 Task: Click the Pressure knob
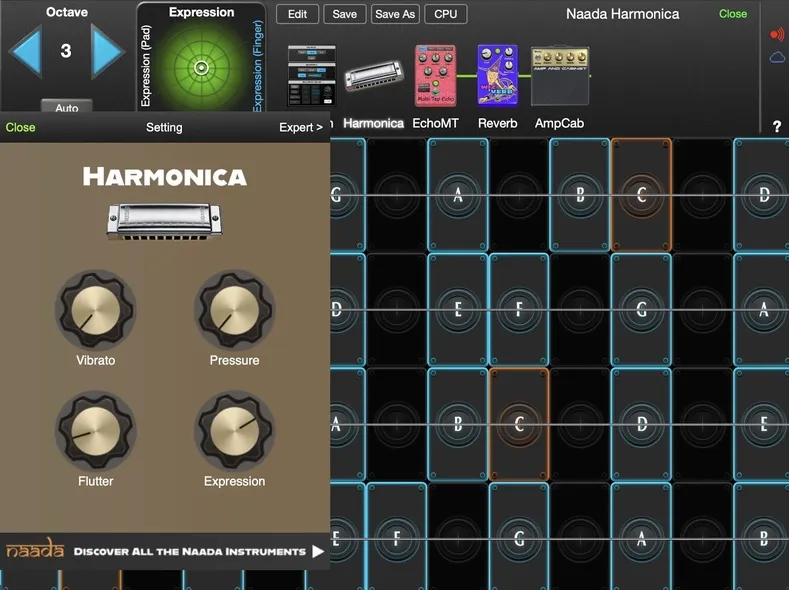234,310
